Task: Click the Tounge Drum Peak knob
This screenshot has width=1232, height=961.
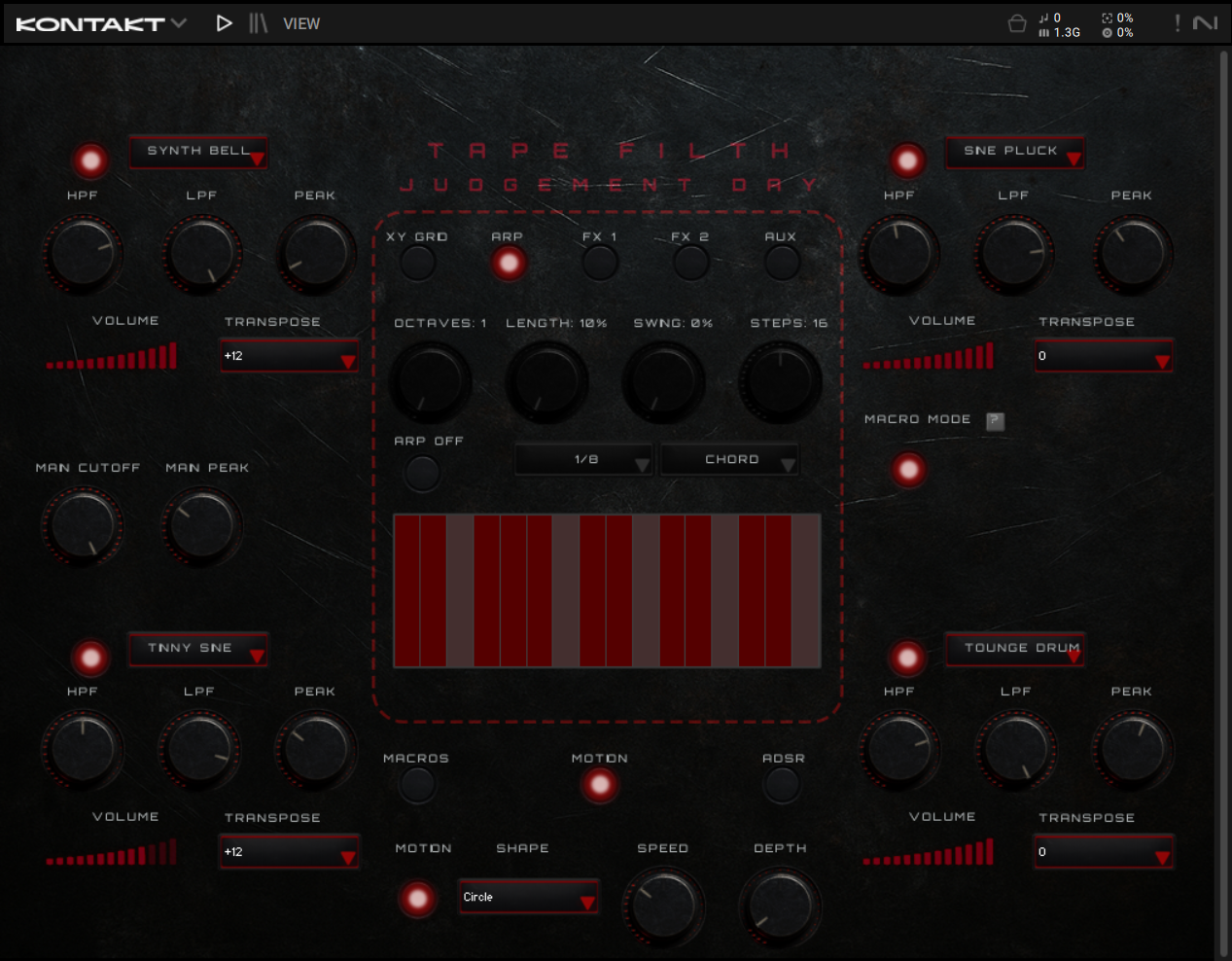Action: (1134, 750)
